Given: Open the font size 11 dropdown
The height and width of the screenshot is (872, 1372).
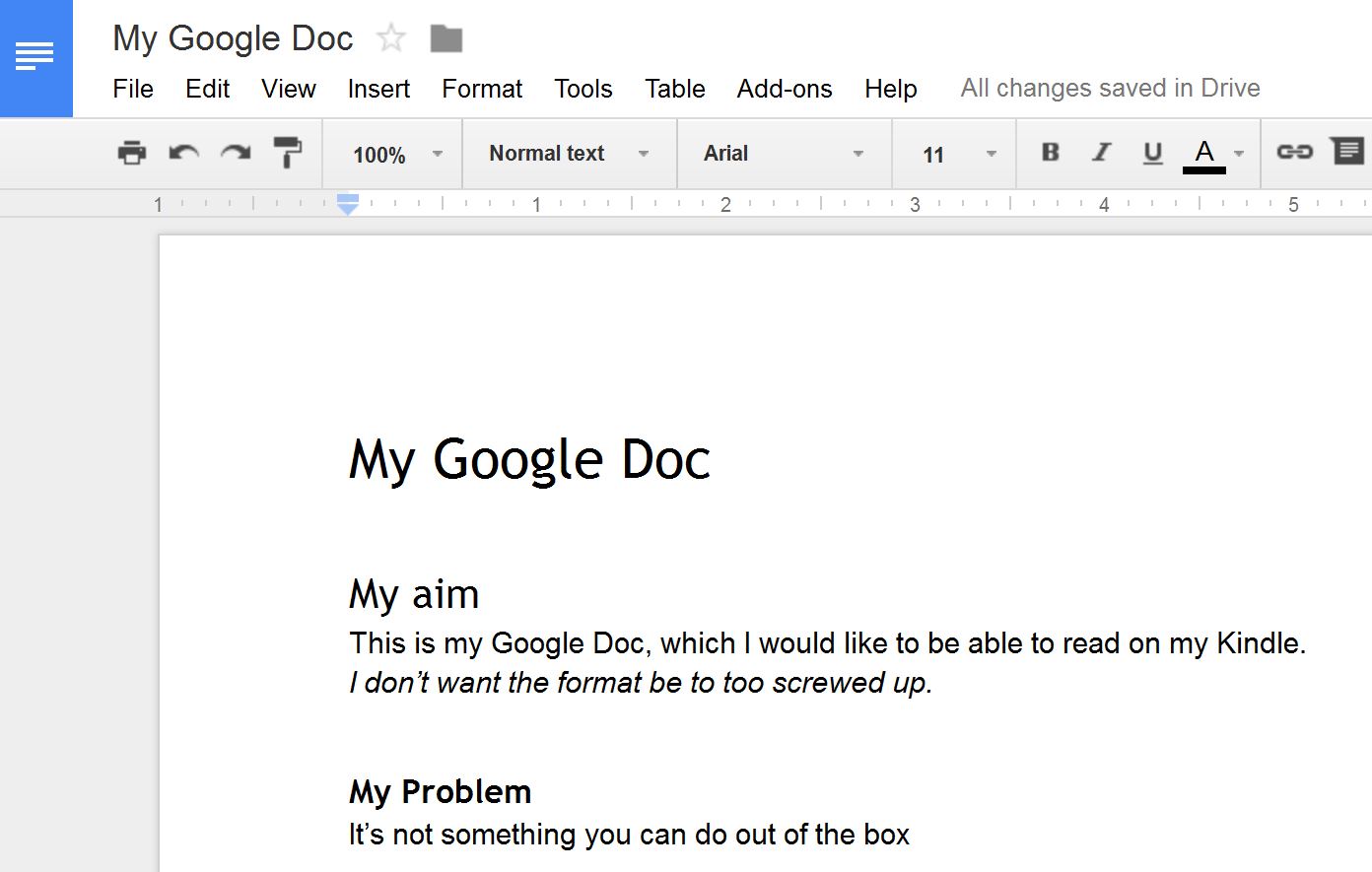Looking at the screenshot, I should coord(954,154).
